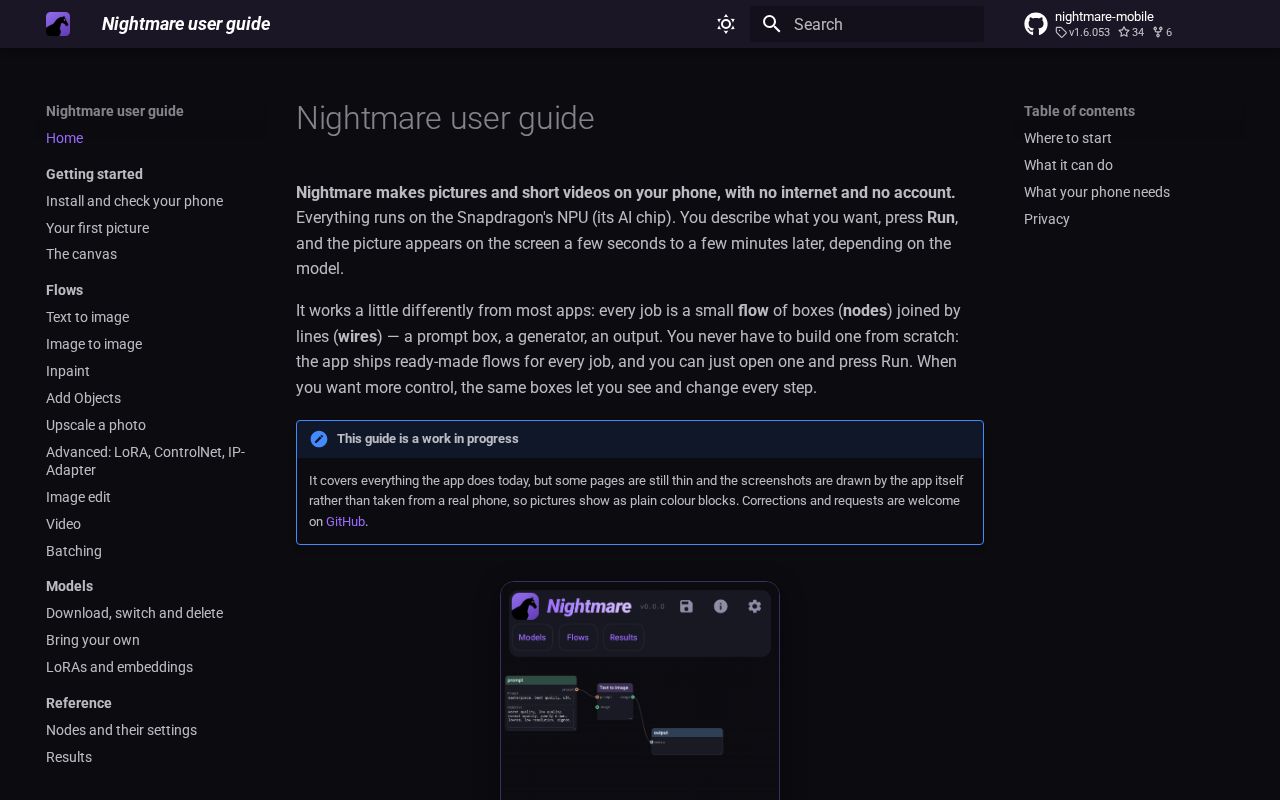Viewport: 1280px width, 800px height.
Task: Jump to the Privacy section
Action: pyautogui.click(x=1047, y=219)
